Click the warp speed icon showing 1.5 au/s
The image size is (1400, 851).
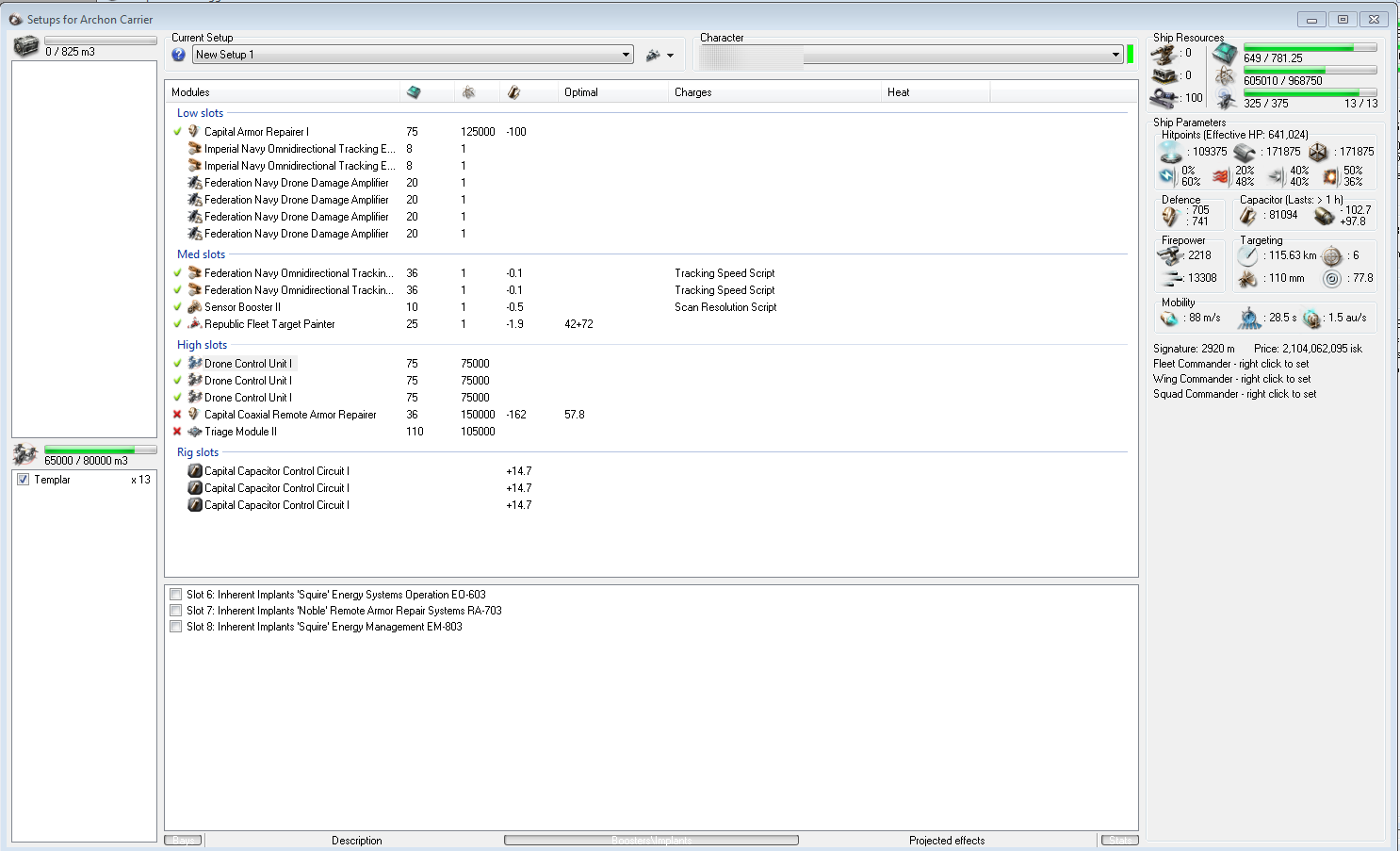point(1311,319)
